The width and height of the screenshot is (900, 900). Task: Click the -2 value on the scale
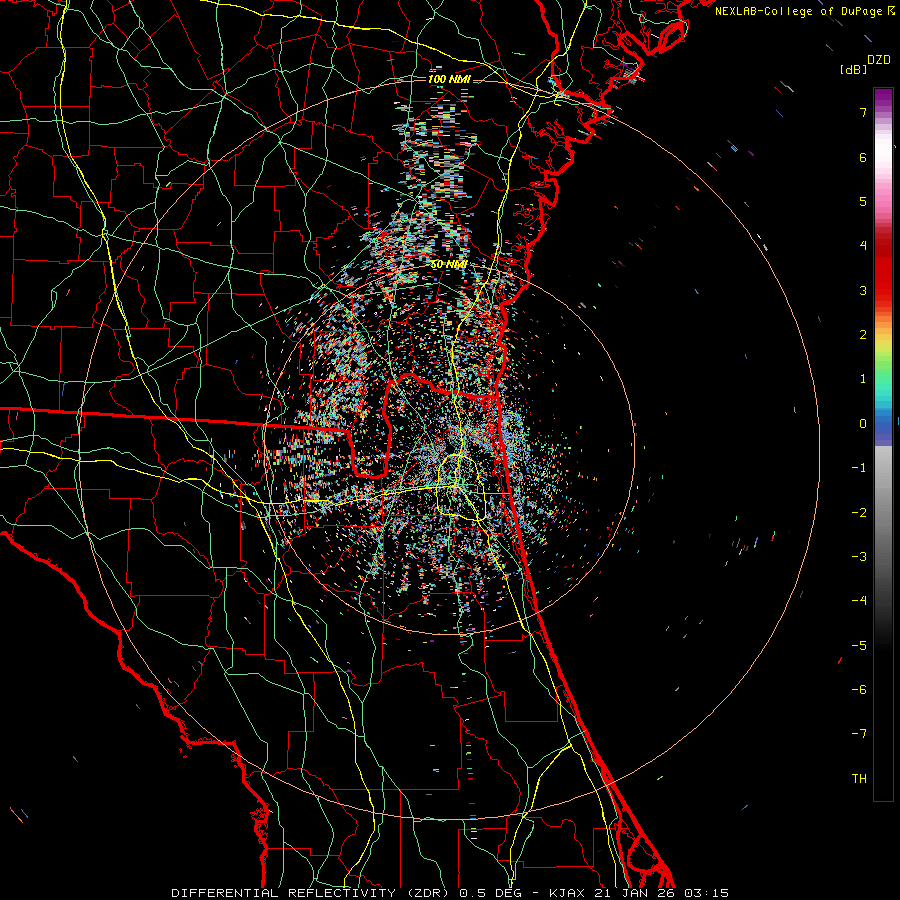859,513
